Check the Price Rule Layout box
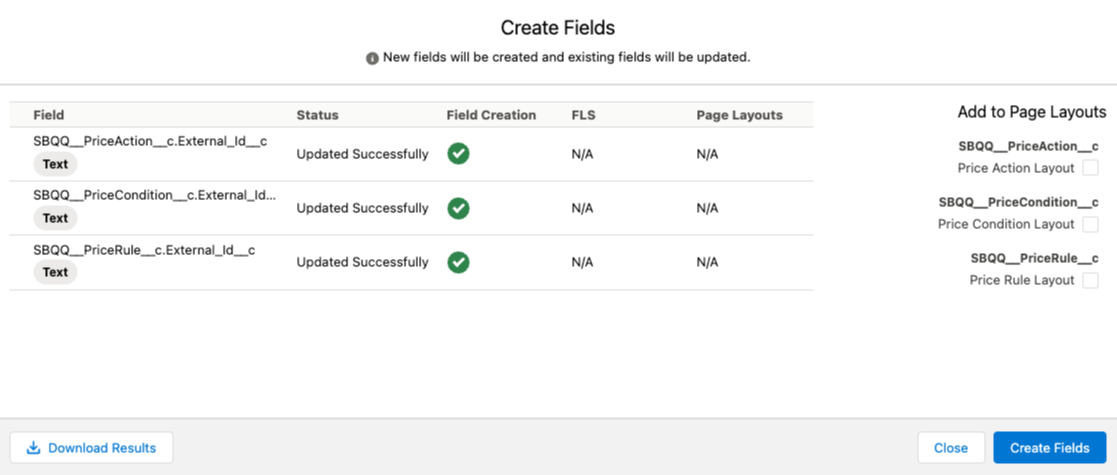Image resolution: width=1117 pixels, height=475 pixels. click(x=1090, y=281)
